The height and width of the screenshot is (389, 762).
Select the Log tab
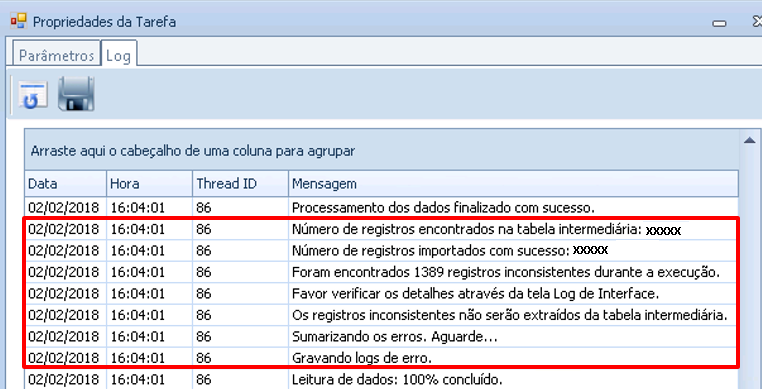click(x=119, y=54)
